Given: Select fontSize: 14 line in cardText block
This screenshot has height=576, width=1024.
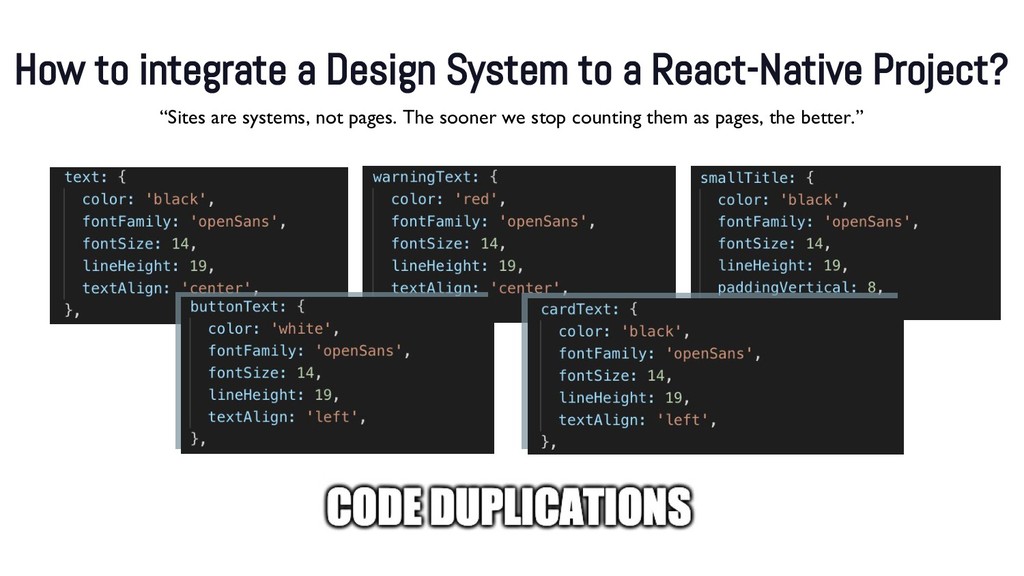Looking at the screenshot, I should [615, 376].
